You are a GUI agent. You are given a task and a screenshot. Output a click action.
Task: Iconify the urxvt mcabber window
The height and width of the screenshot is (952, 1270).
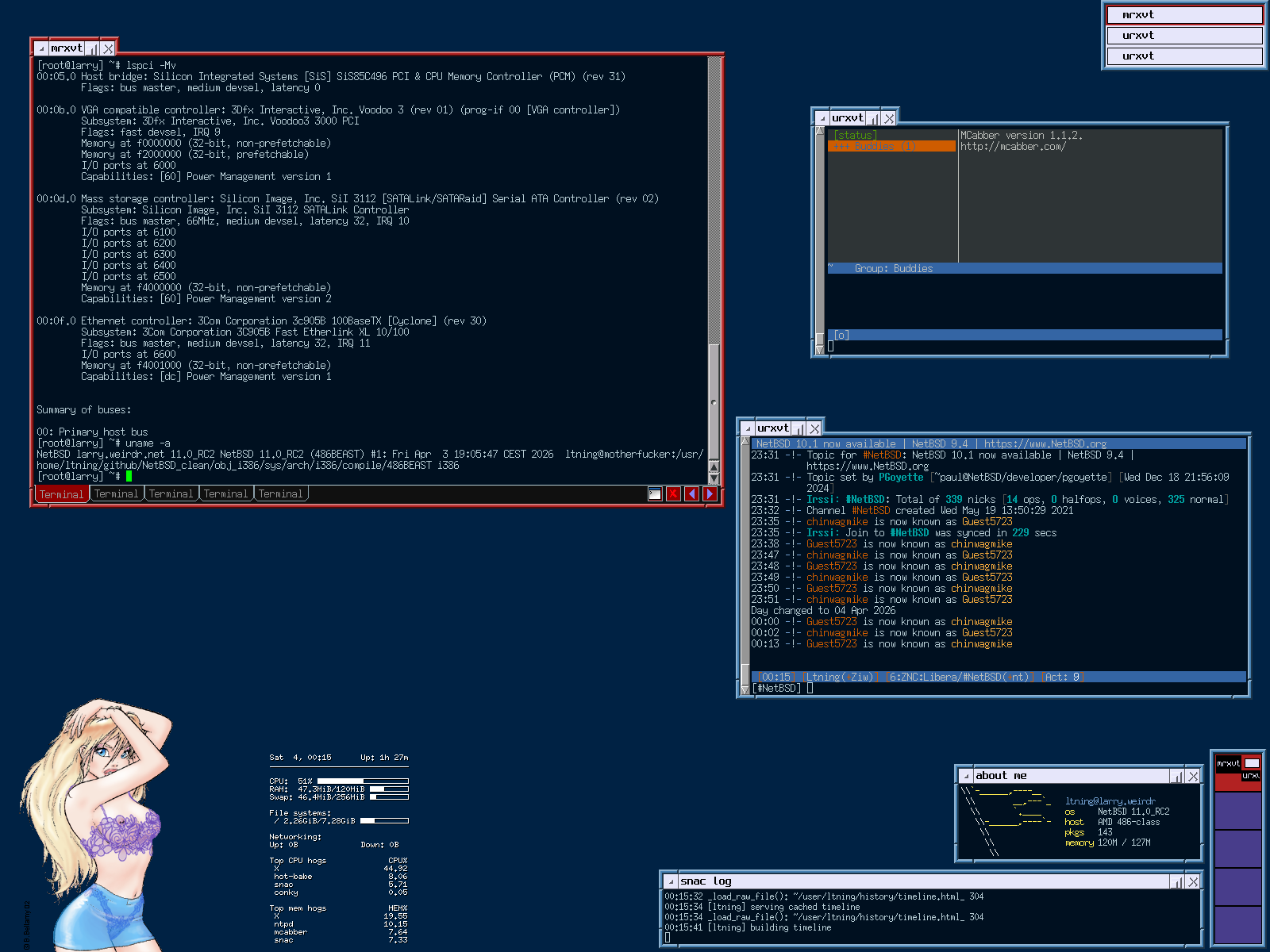874,118
